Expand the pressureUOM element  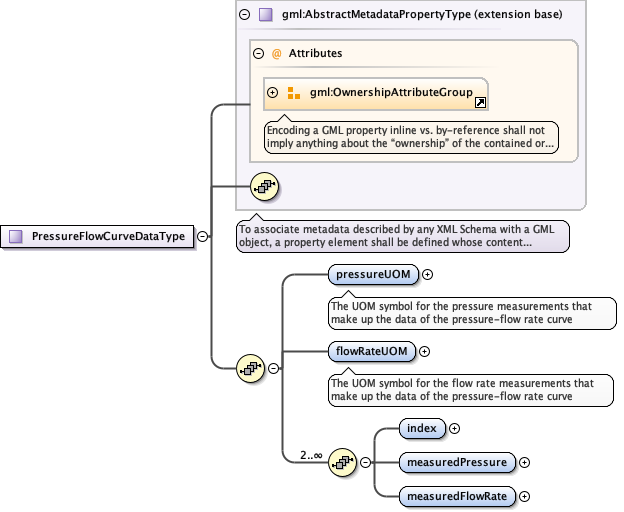[427, 274]
